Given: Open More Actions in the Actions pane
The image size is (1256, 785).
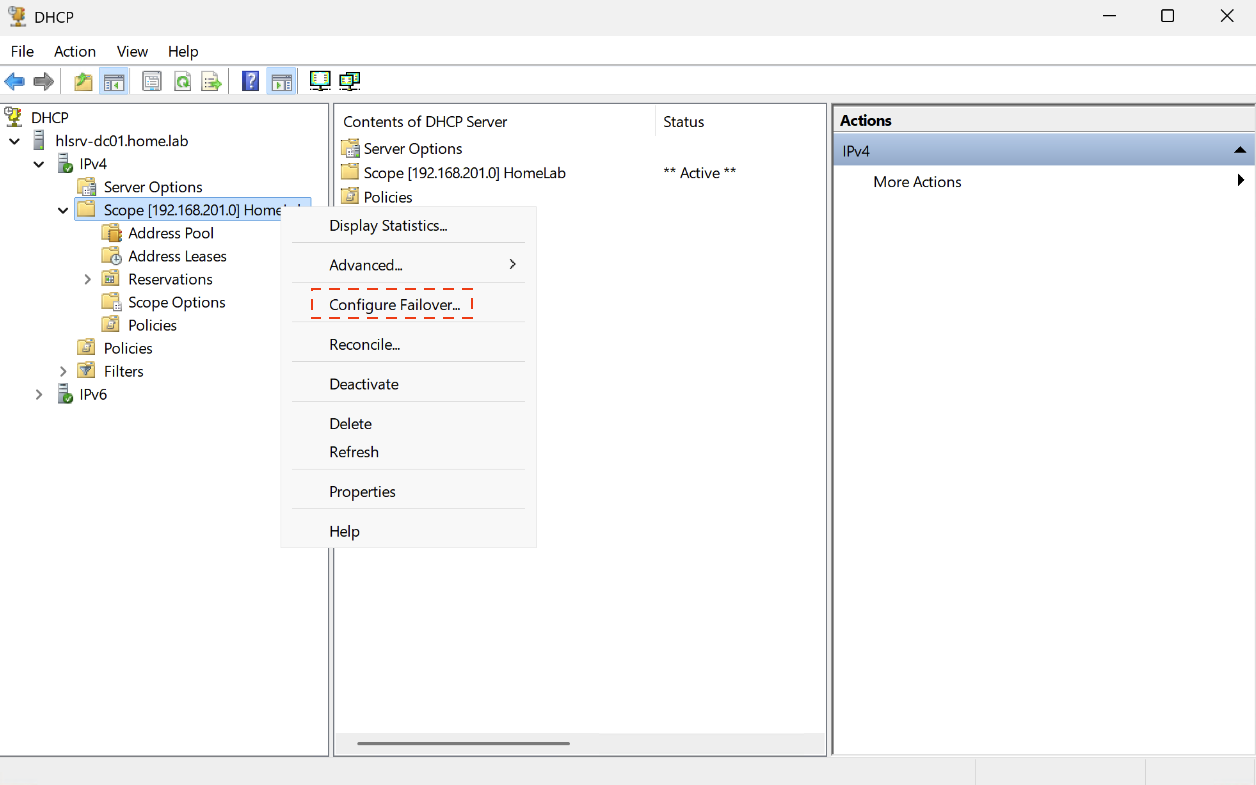Looking at the screenshot, I should click(x=917, y=182).
